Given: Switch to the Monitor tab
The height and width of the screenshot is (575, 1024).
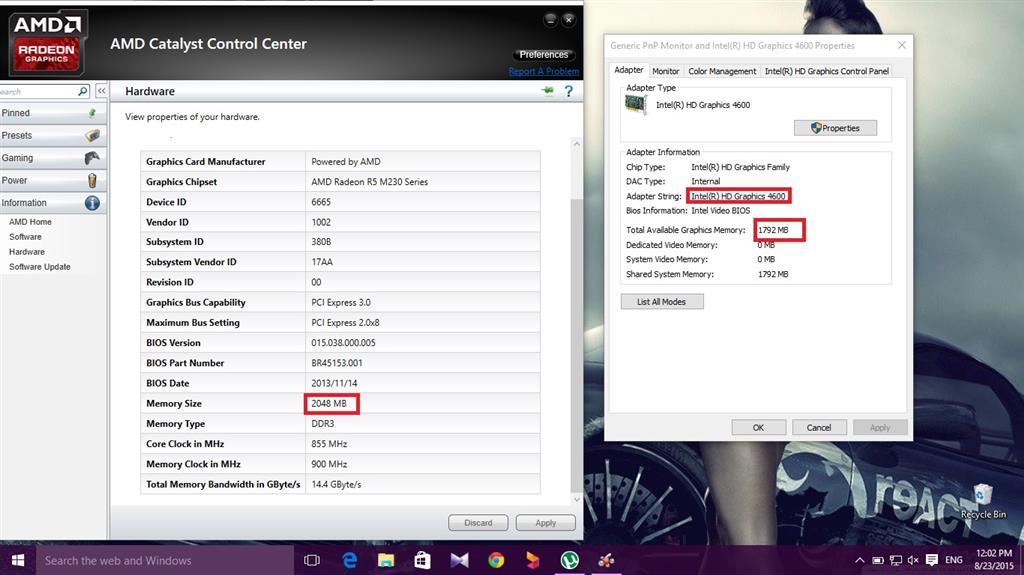Looking at the screenshot, I should click(665, 71).
